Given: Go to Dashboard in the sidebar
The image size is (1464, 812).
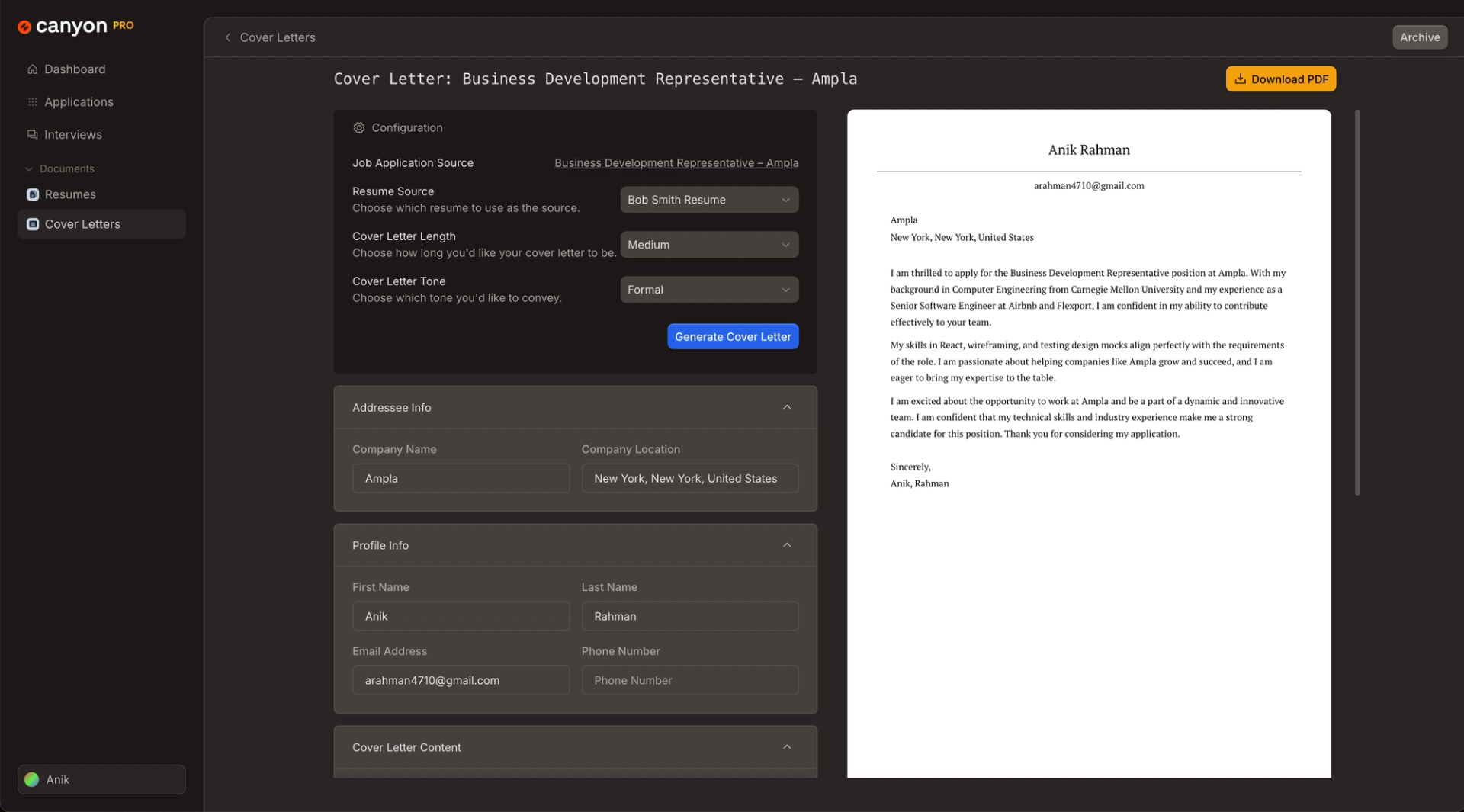Looking at the screenshot, I should point(101,69).
